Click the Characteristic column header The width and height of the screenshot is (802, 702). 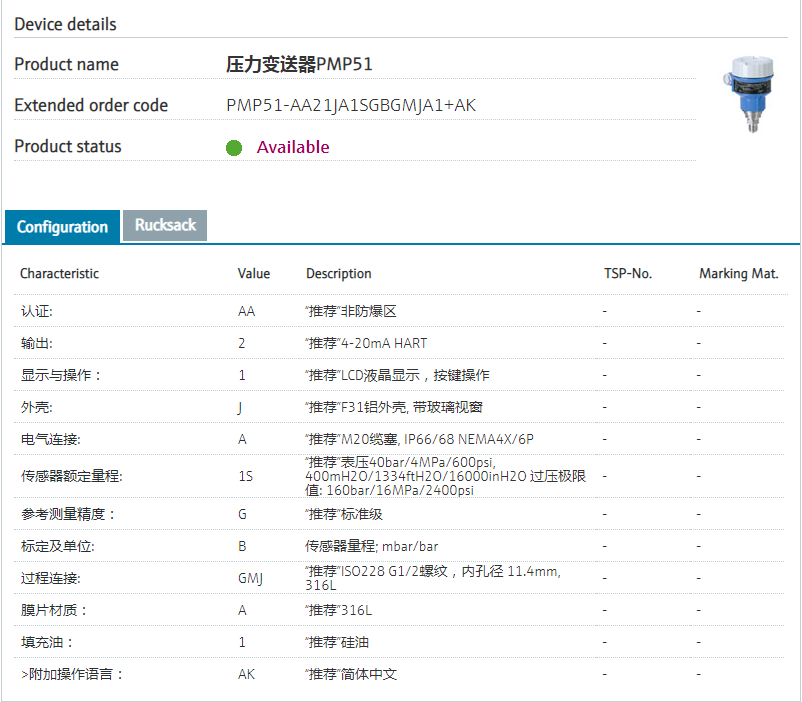pyautogui.click(x=59, y=273)
